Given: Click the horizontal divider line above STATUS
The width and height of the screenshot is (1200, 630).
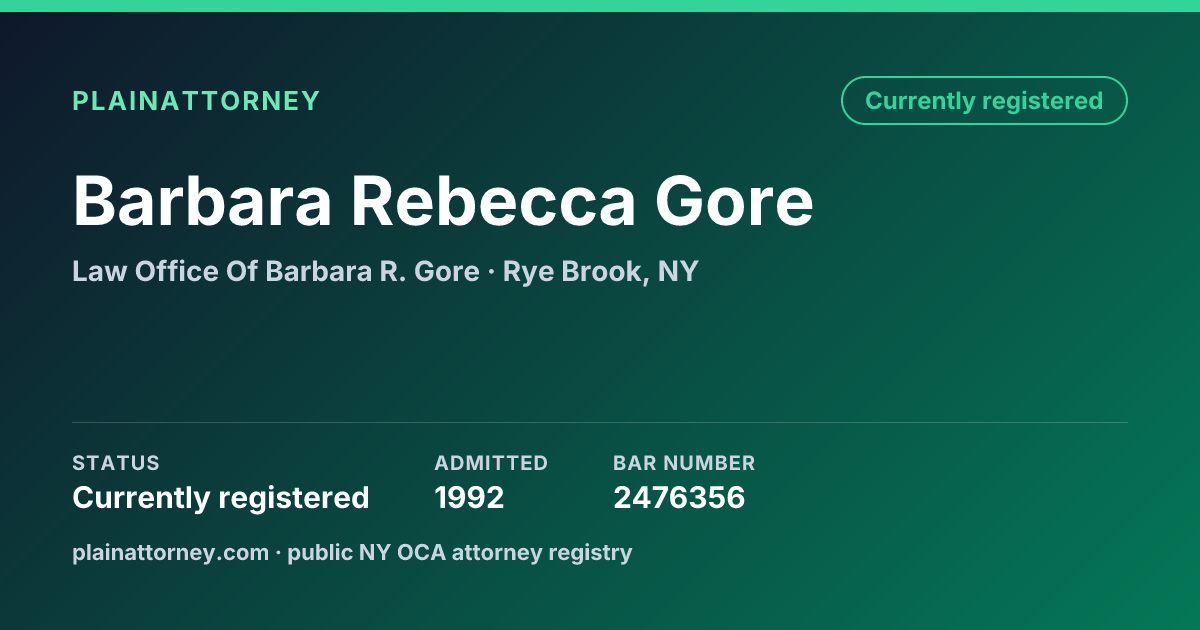Looking at the screenshot, I should click(600, 422).
